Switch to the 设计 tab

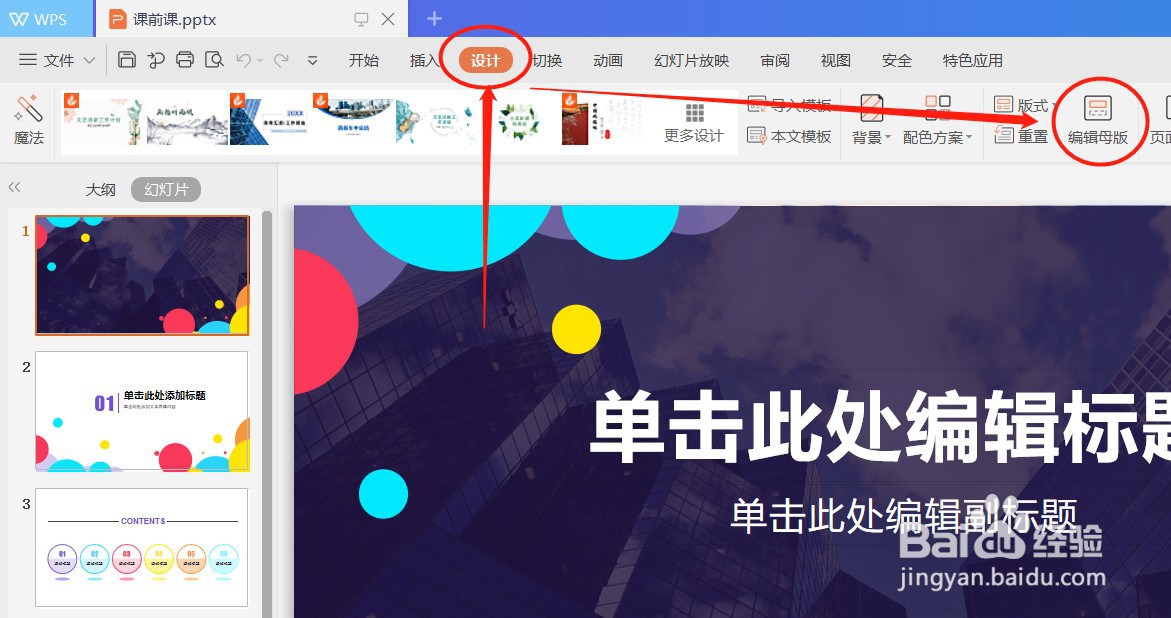tap(485, 60)
